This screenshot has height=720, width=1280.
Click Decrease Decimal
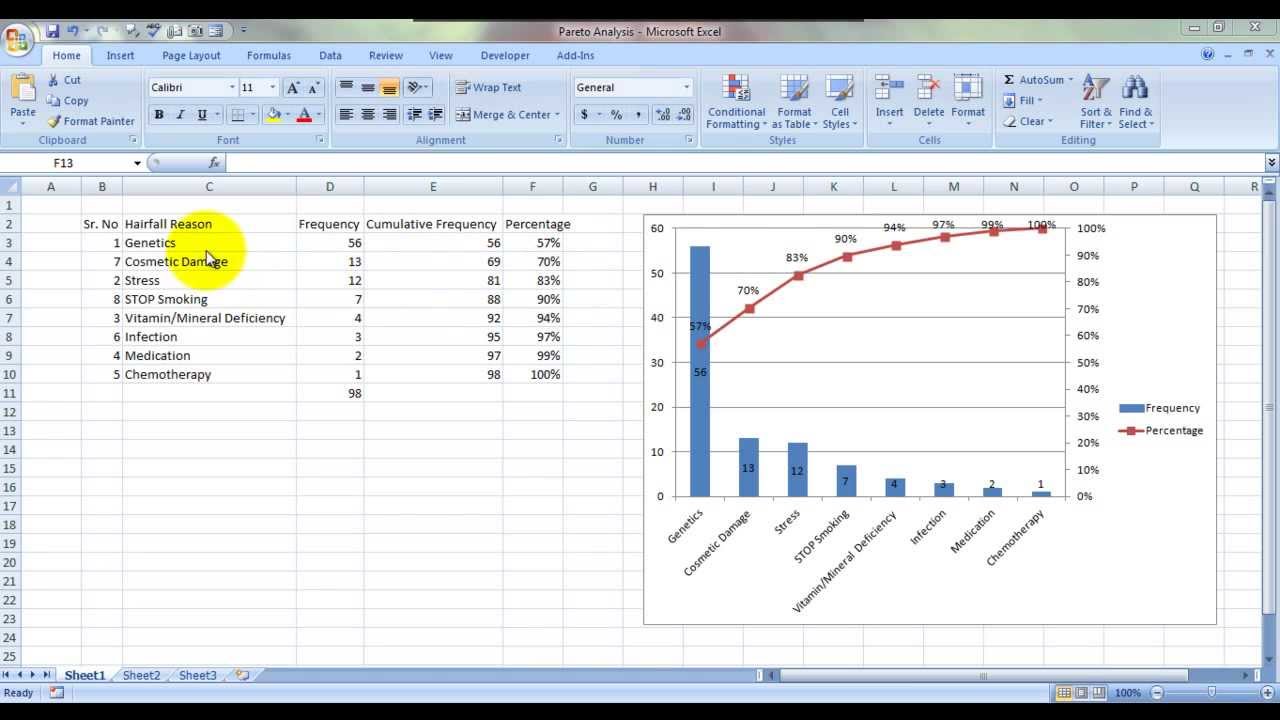[684, 115]
